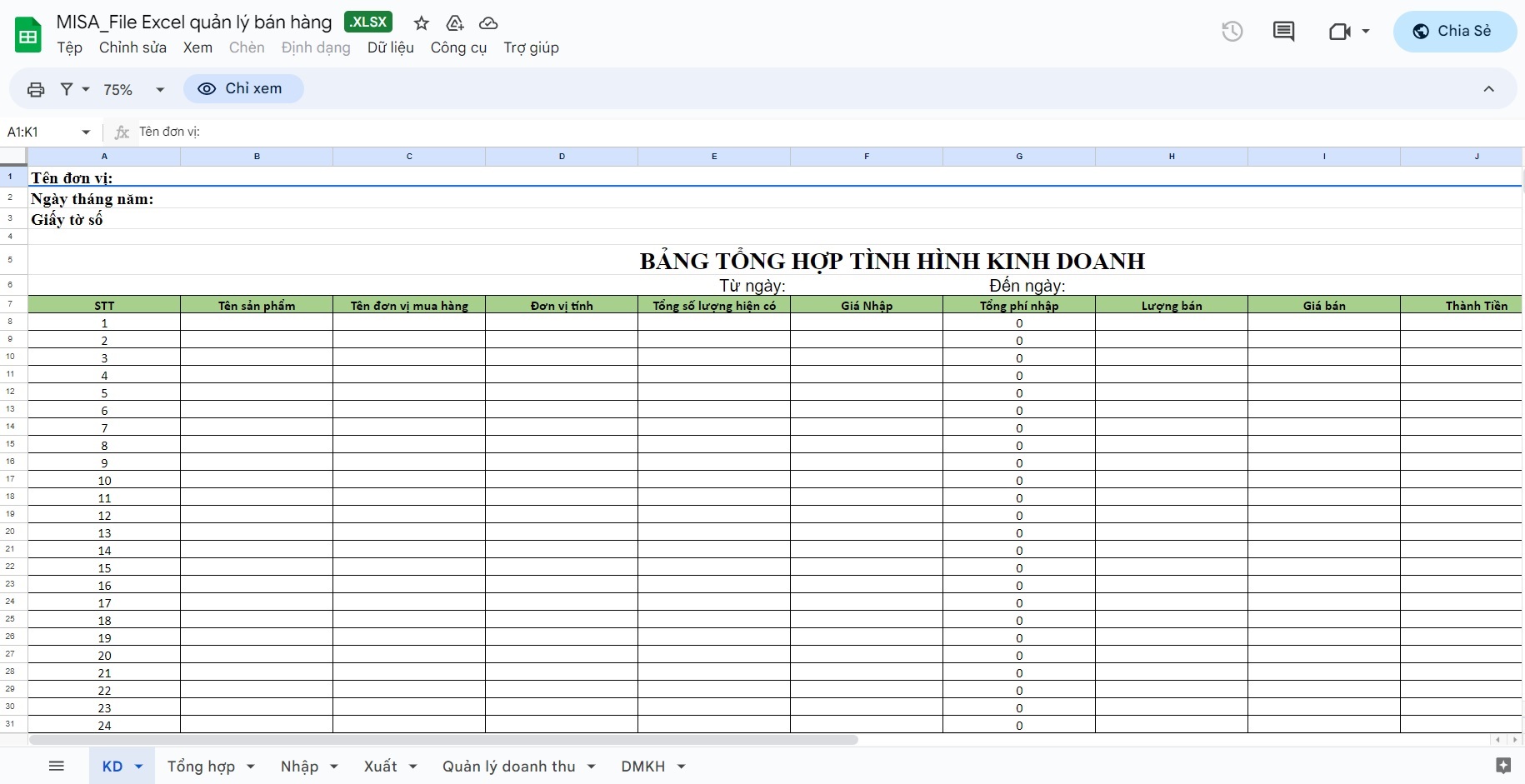The width and height of the screenshot is (1525, 784).
Task: Click the Google Sheets home icon
Action: pyautogui.click(x=28, y=35)
